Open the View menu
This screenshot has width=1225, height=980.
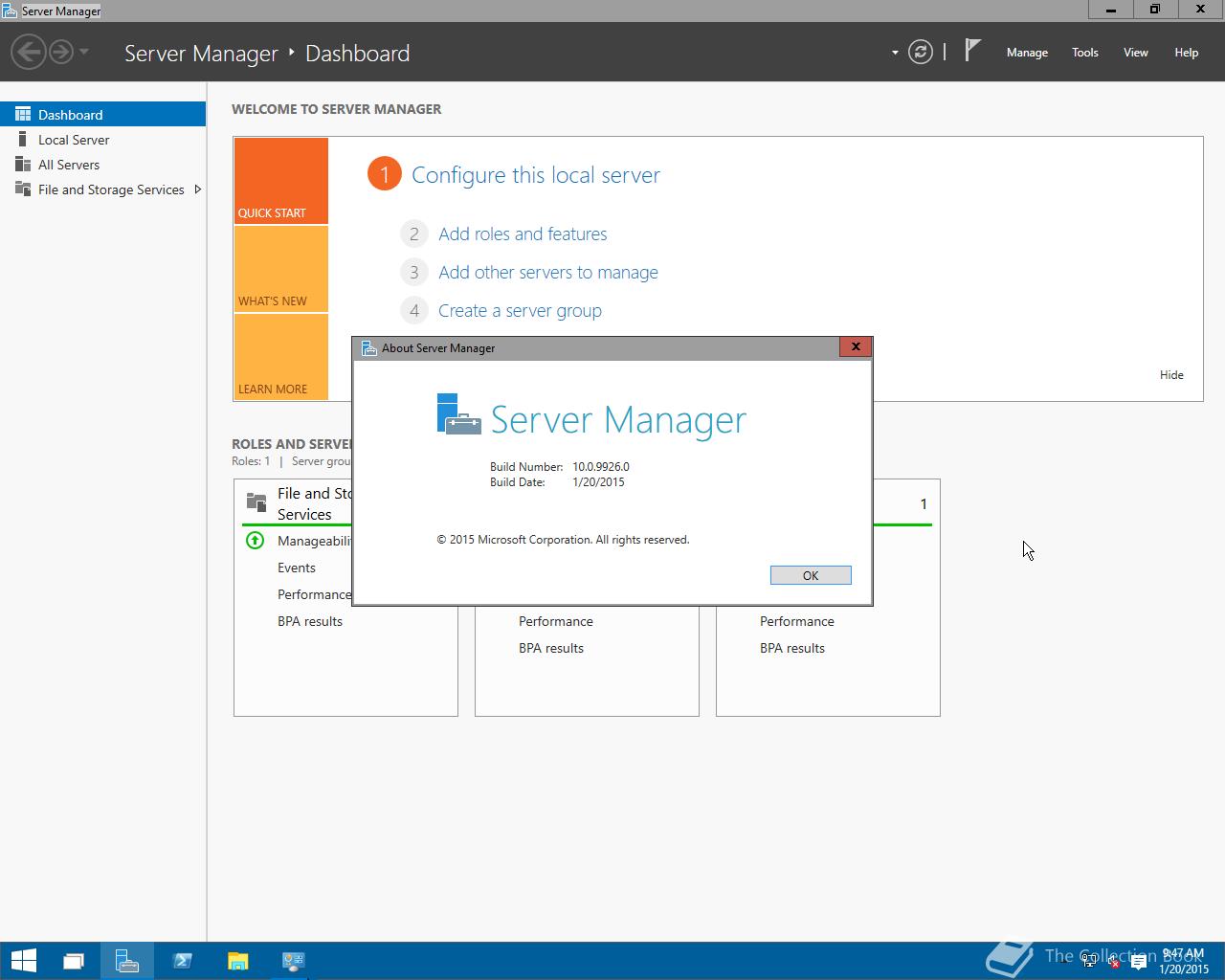pyautogui.click(x=1136, y=53)
